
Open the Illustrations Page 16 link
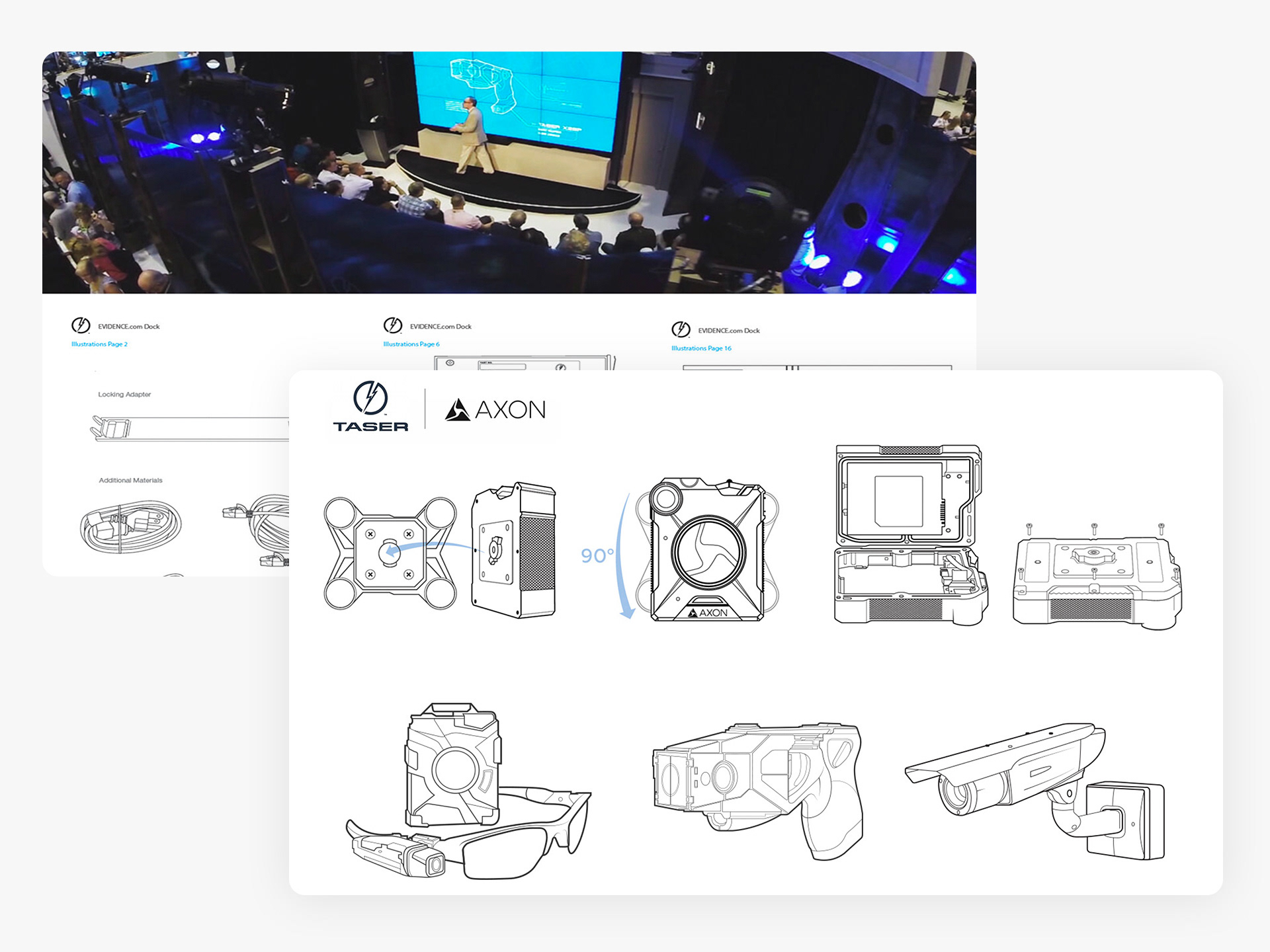click(x=701, y=348)
